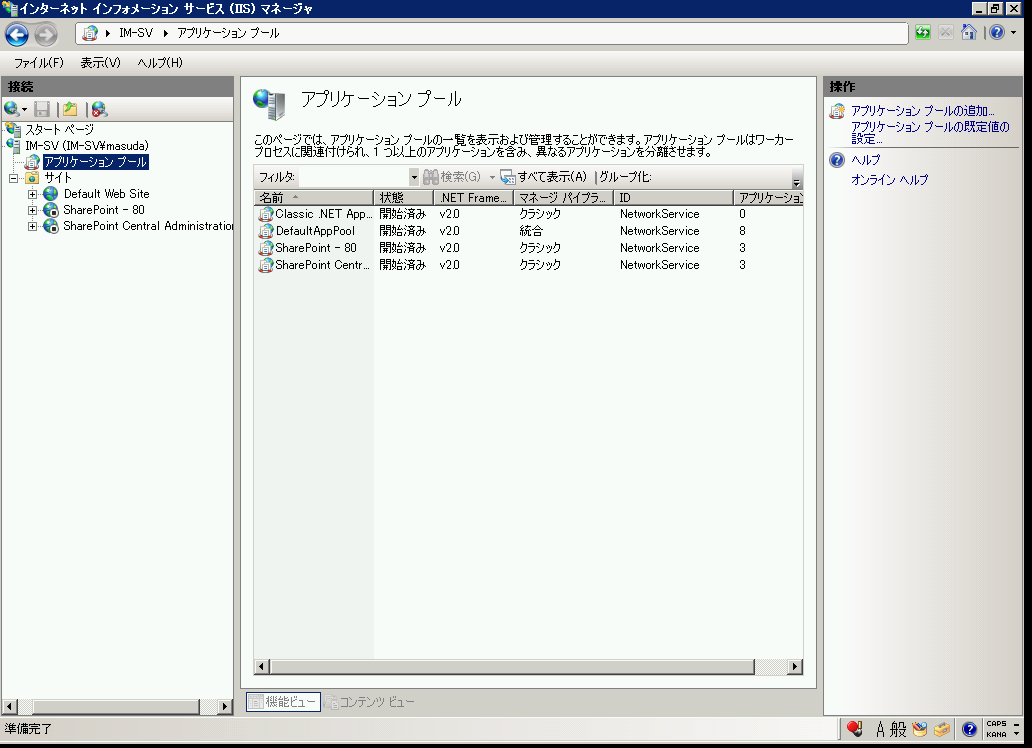Expand the Default Web Site node
1032x748 pixels.
tap(33, 194)
